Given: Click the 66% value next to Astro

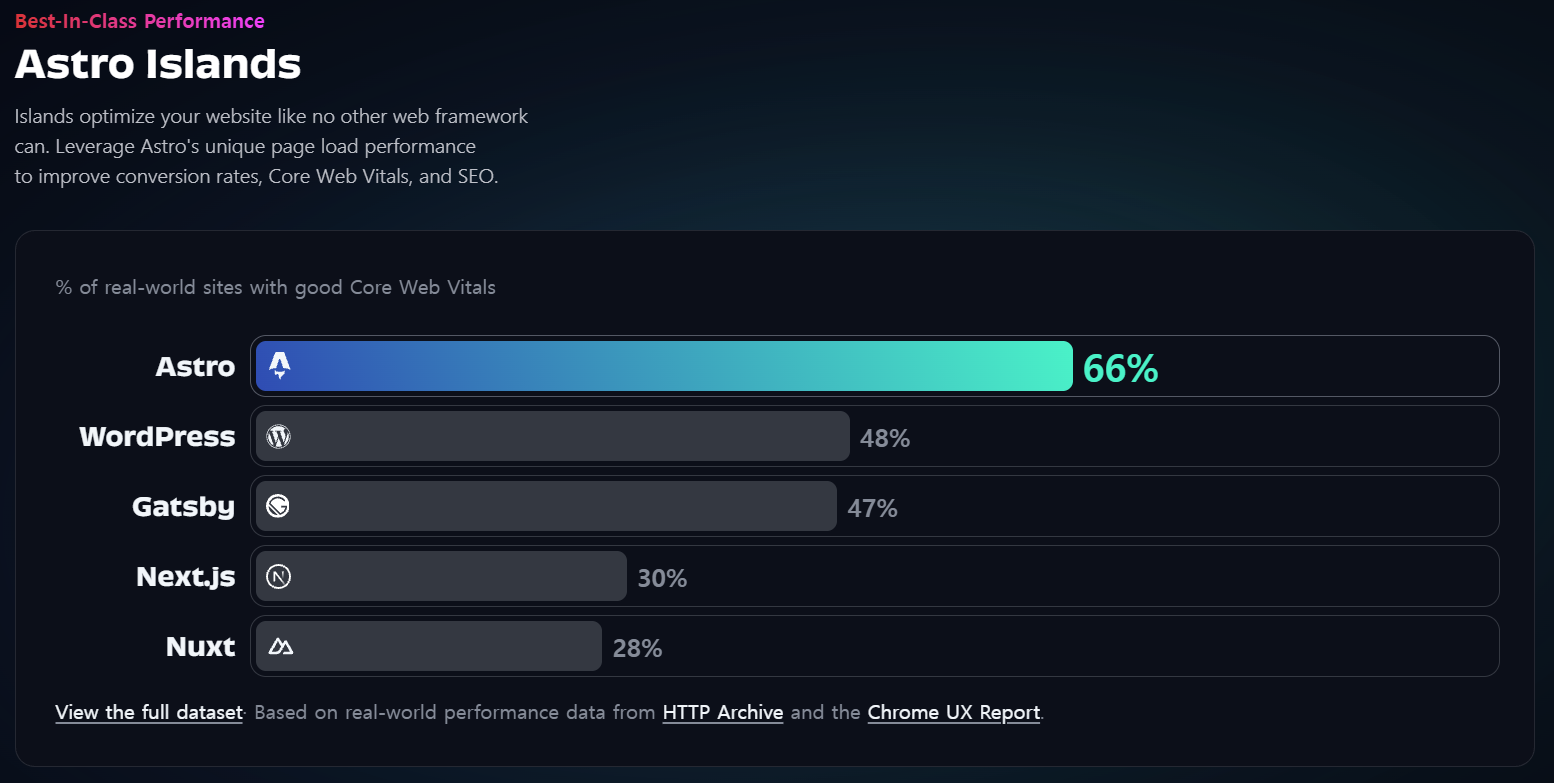Looking at the screenshot, I should click(x=1120, y=368).
